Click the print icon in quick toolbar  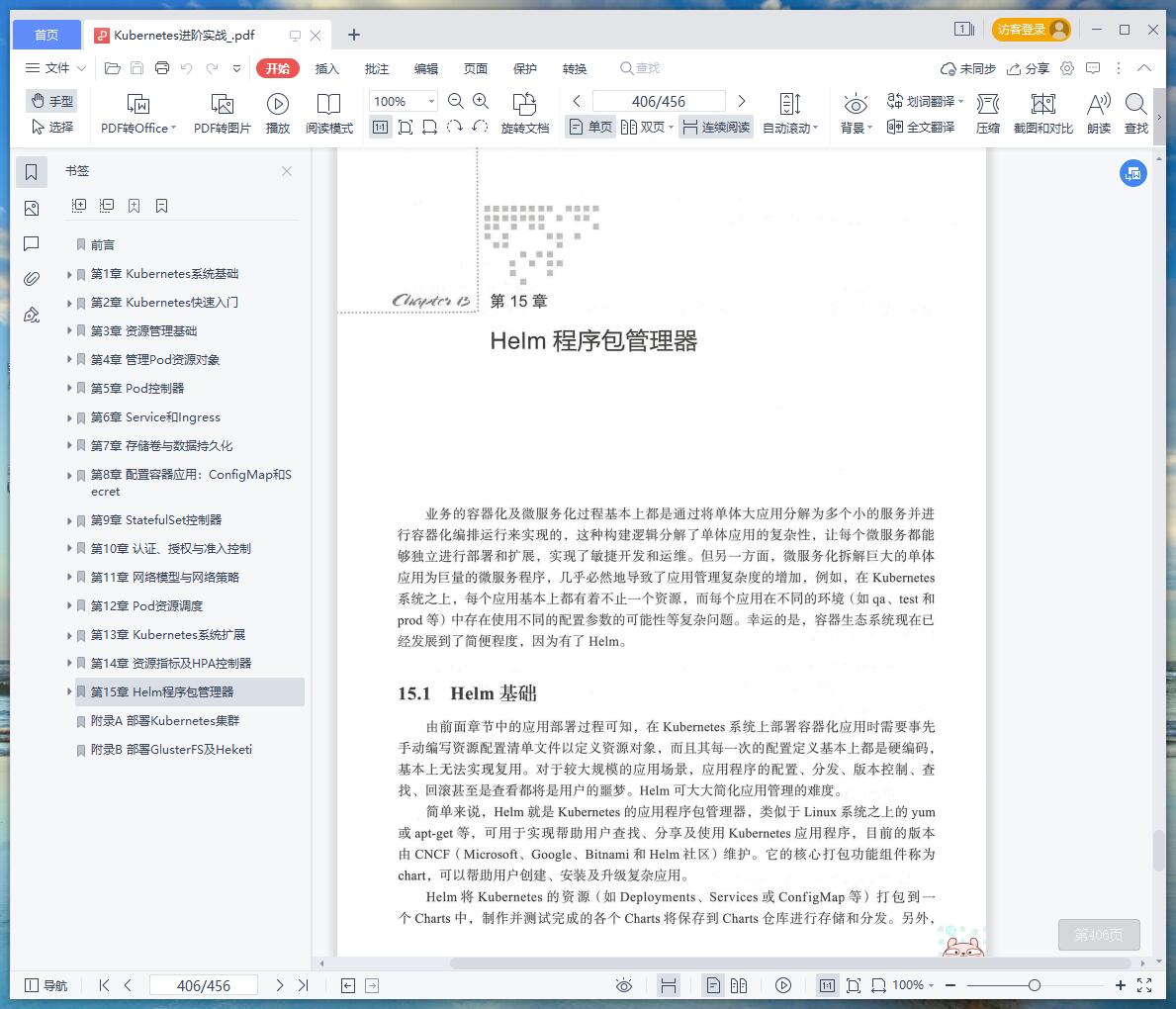coord(162,68)
